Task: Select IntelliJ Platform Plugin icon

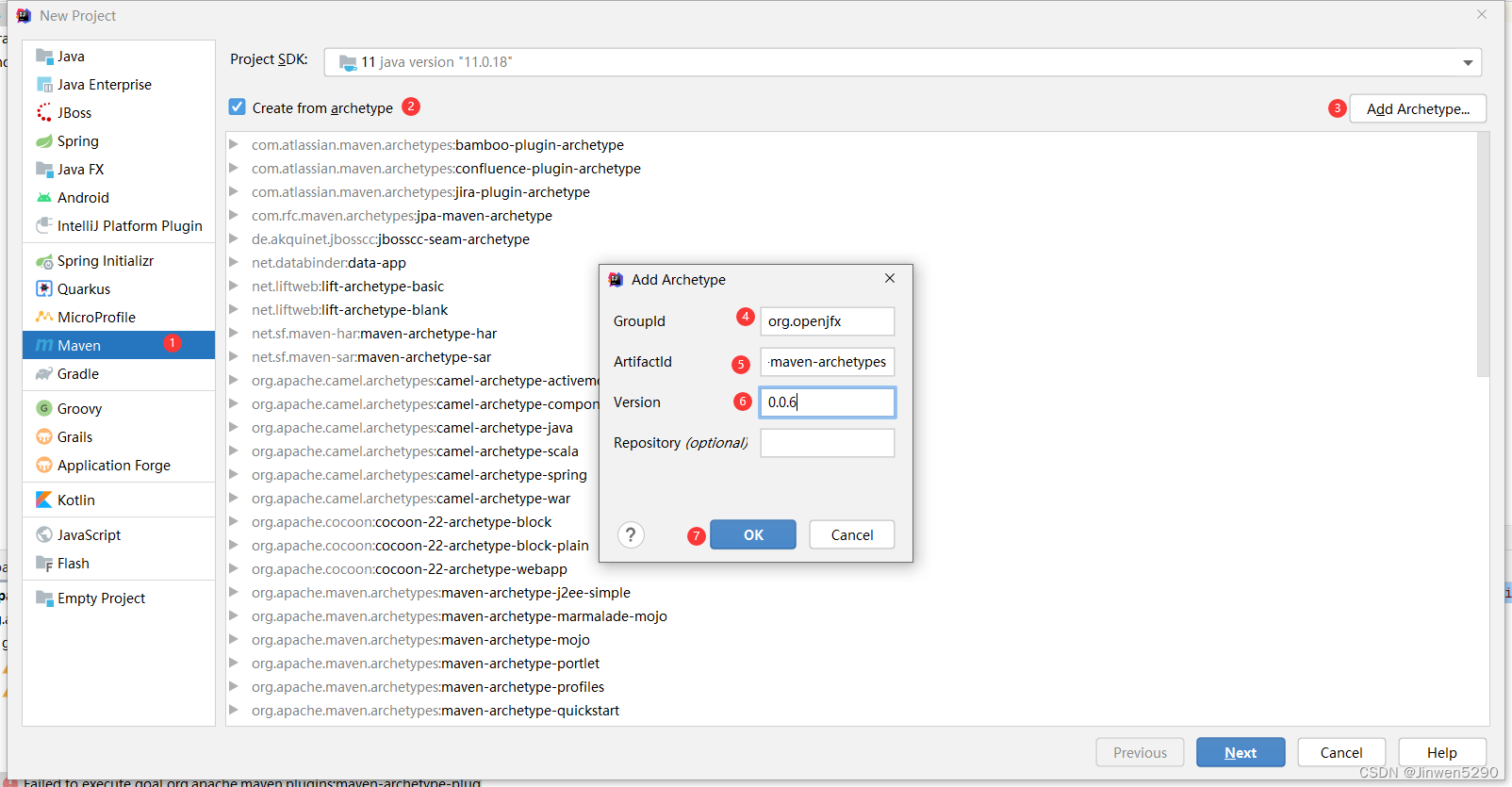Action: tap(44, 226)
